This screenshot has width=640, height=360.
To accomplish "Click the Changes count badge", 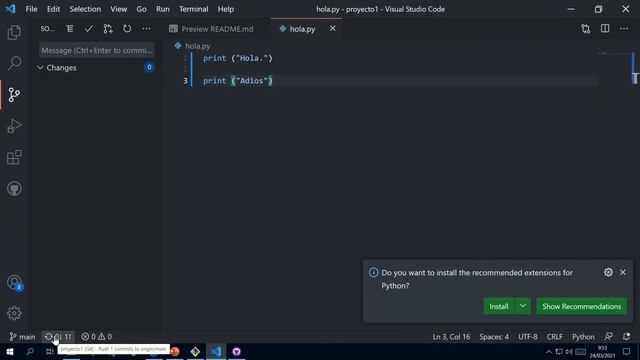I will (x=149, y=67).
